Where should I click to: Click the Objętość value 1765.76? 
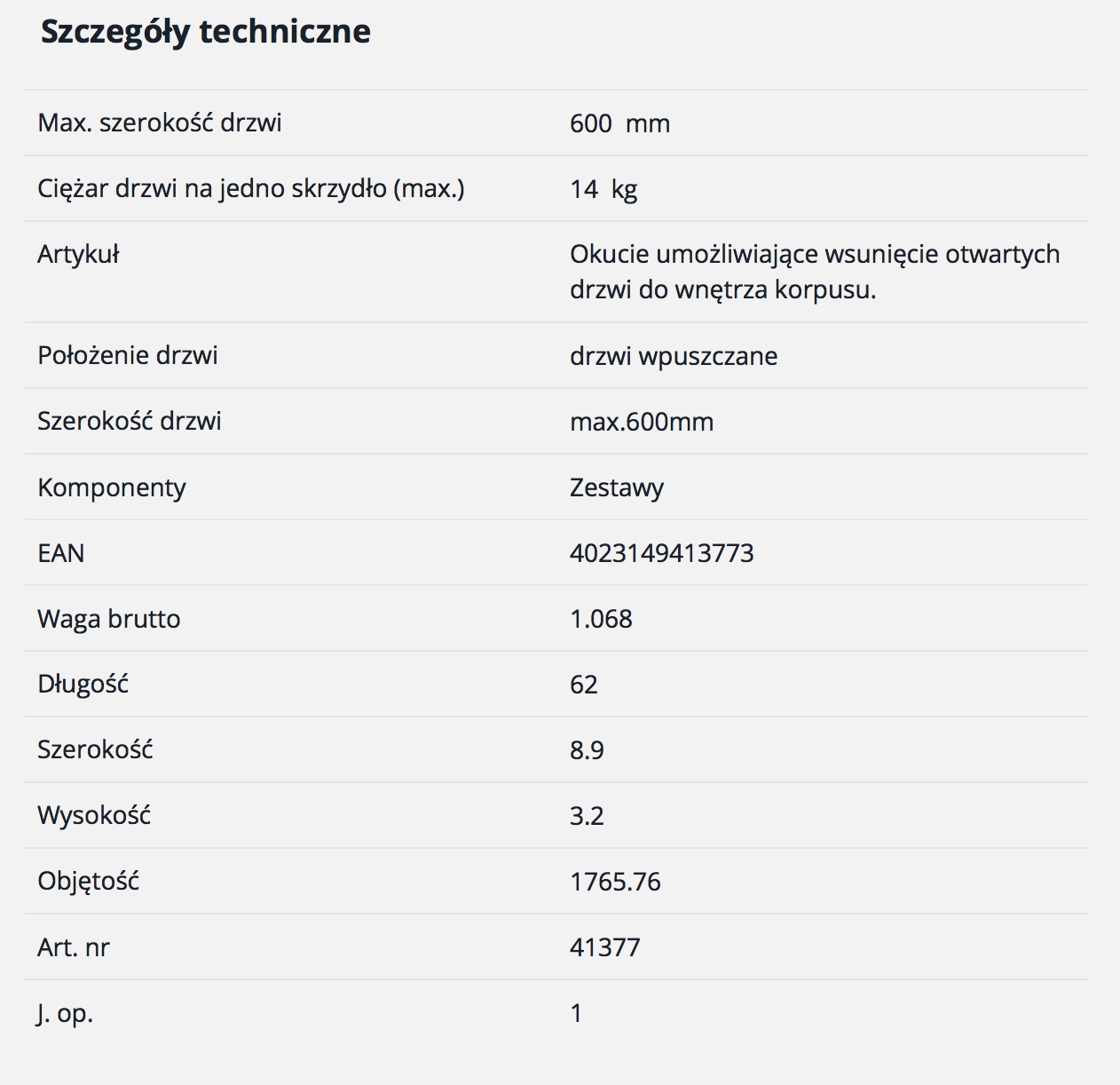(615, 882)
